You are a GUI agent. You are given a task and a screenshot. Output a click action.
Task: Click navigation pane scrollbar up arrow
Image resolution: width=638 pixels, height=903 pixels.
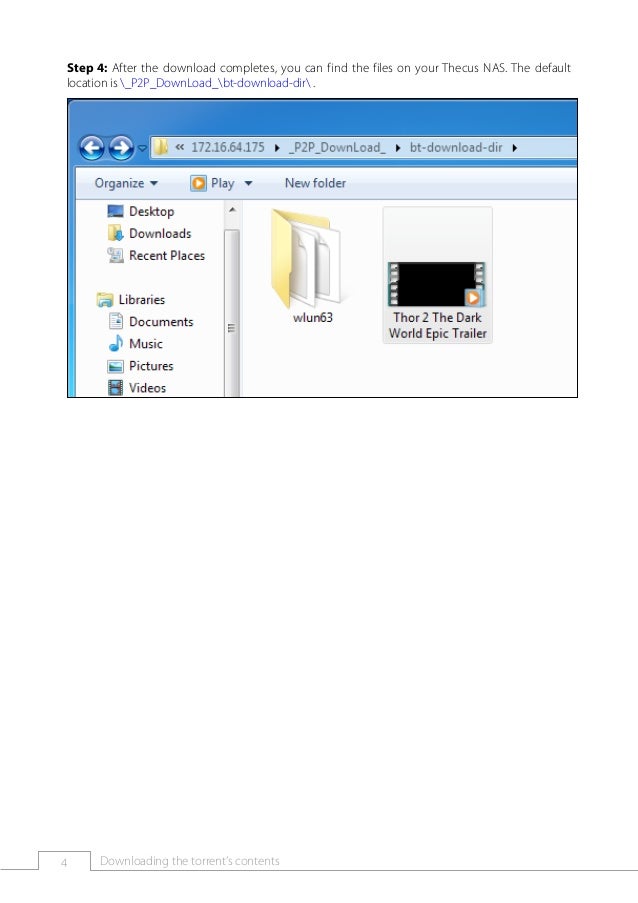click(x=232, y=210)
